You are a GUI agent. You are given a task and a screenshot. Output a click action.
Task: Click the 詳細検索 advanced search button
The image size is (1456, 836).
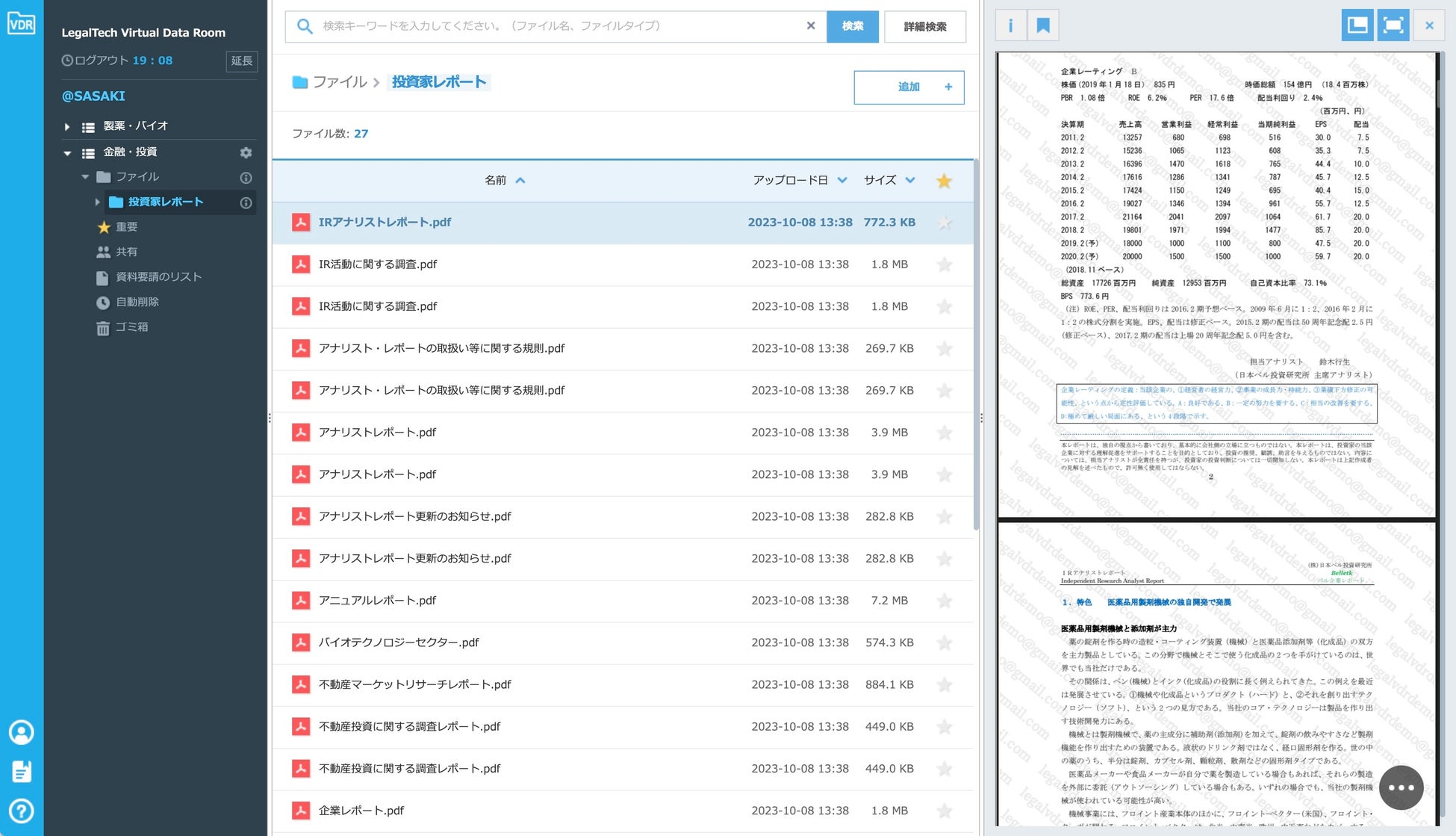(x=924, y=27)
